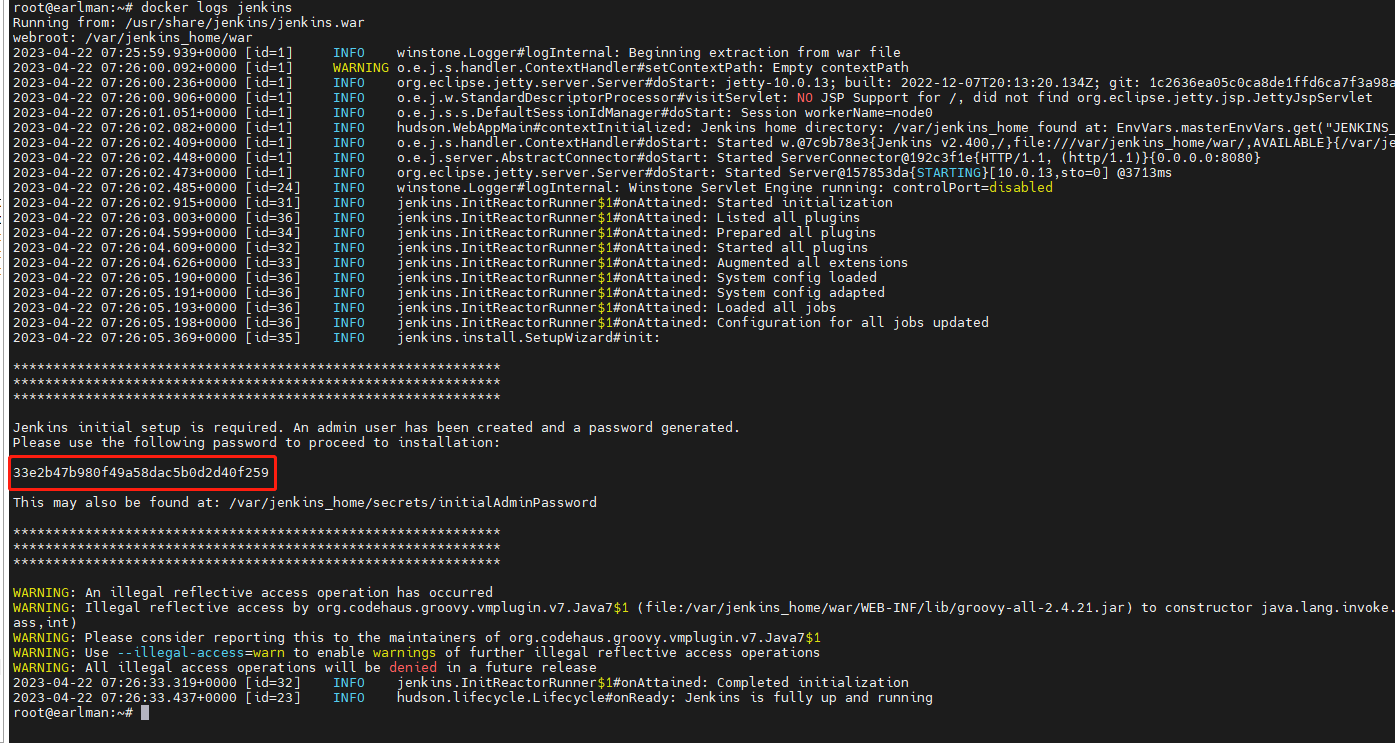Click "All illegal access operations will be denied"
1395x743 pixels.
point(340,668)
